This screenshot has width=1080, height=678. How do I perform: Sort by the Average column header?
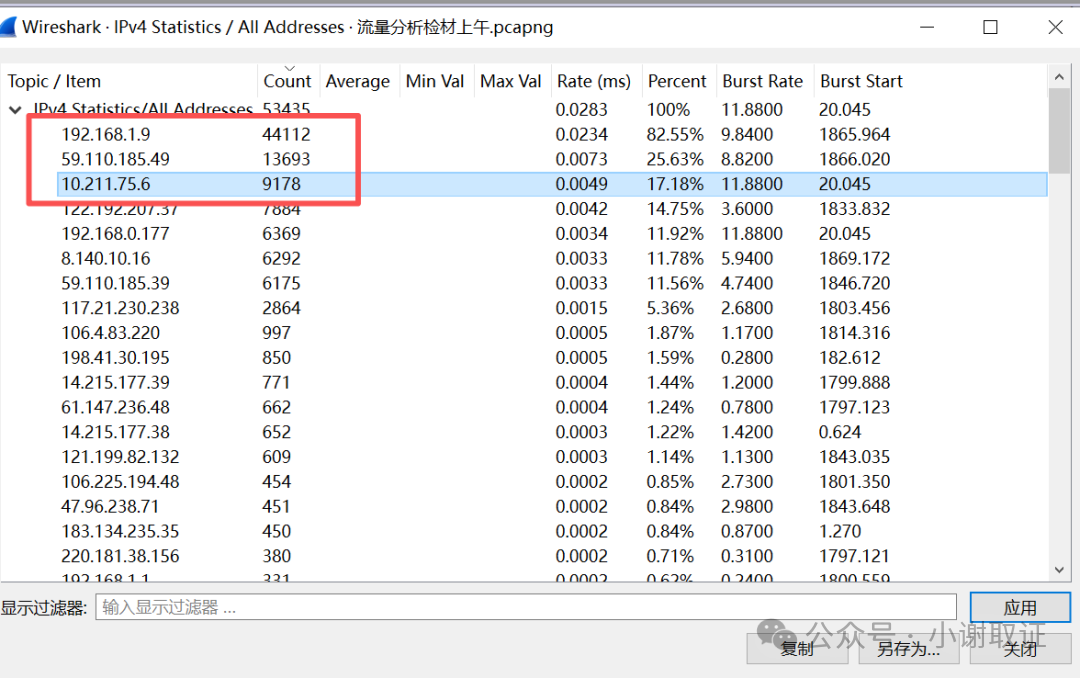358,81
